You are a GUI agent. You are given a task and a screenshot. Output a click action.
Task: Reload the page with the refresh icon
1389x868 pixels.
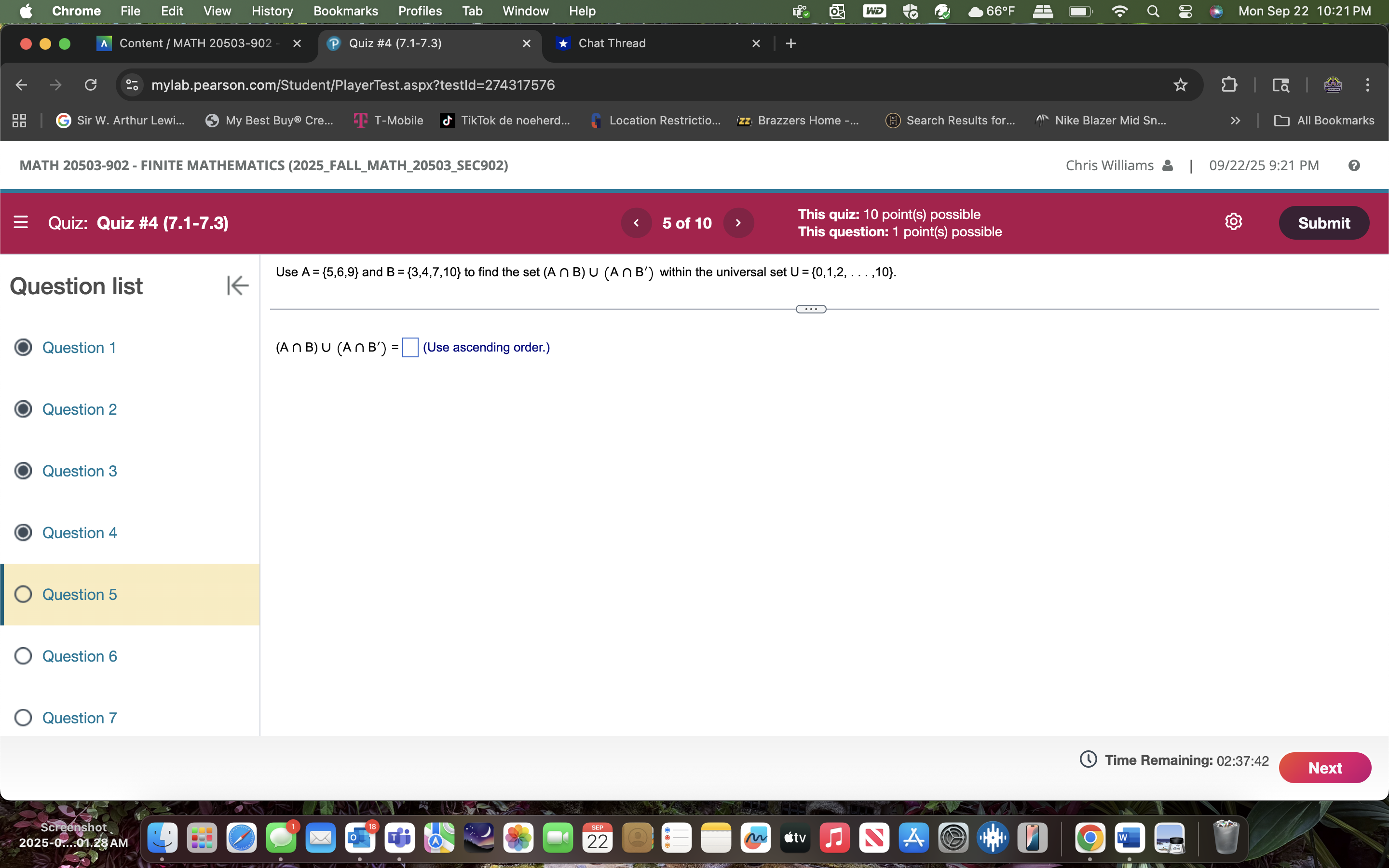pyautogui.click(x=91, y=84)
